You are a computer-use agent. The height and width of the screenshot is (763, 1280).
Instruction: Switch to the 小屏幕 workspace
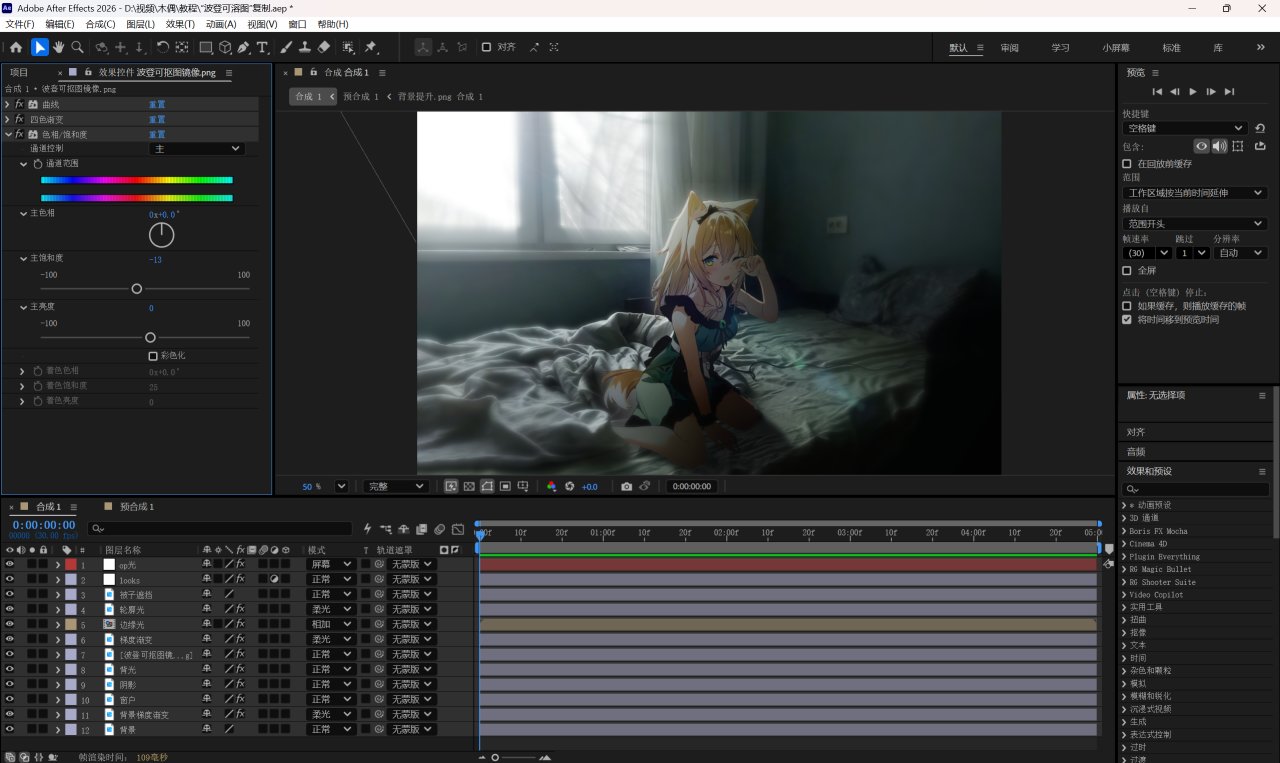(1116, 48)
